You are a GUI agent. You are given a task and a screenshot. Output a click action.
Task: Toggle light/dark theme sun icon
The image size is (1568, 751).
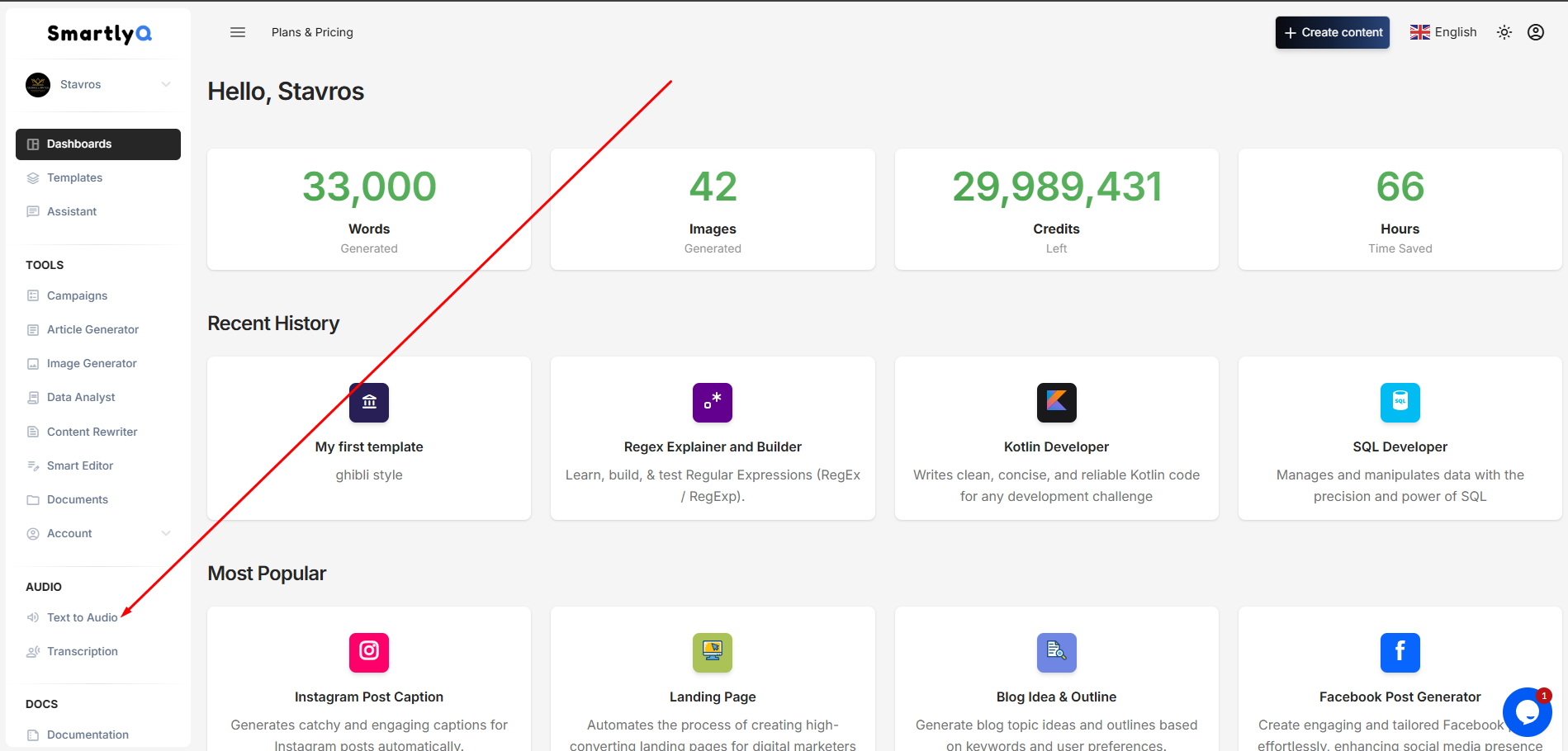1504,32
